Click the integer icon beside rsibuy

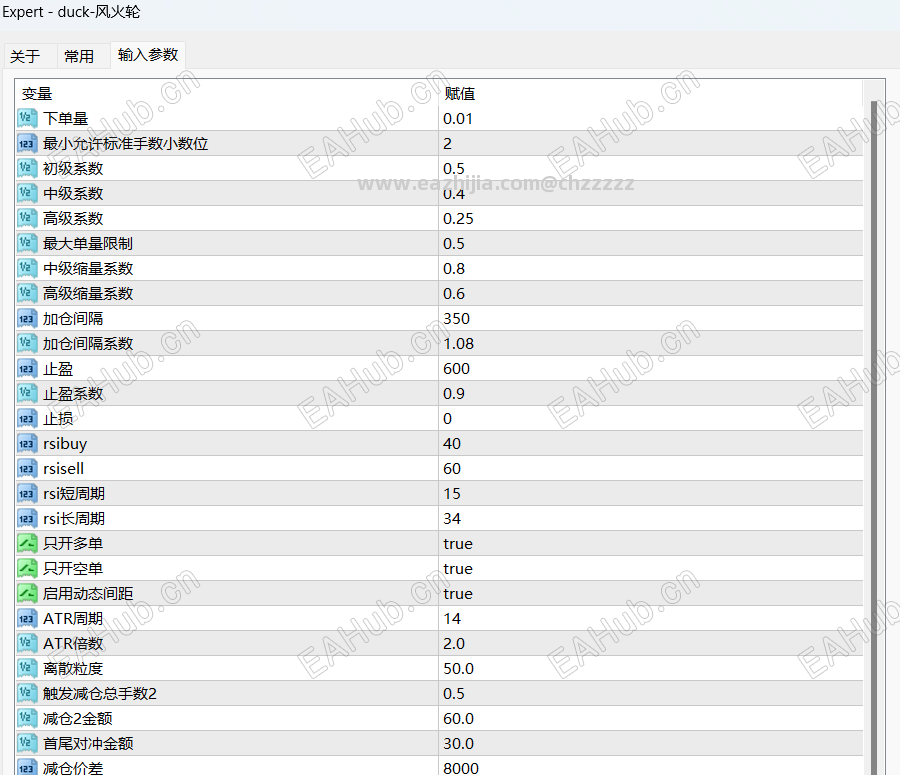tap(27, 444)
